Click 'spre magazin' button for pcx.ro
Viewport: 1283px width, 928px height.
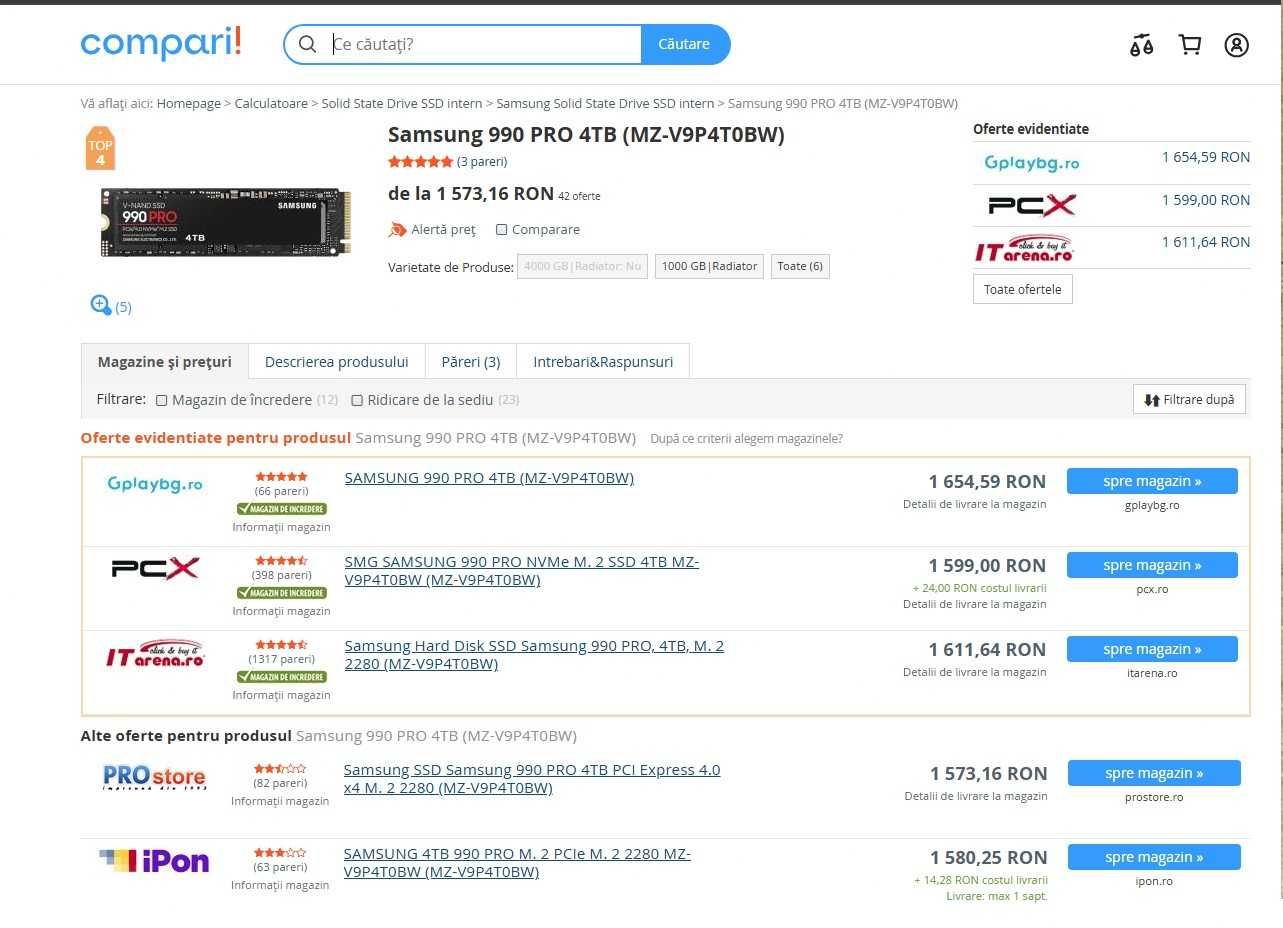1152,565
